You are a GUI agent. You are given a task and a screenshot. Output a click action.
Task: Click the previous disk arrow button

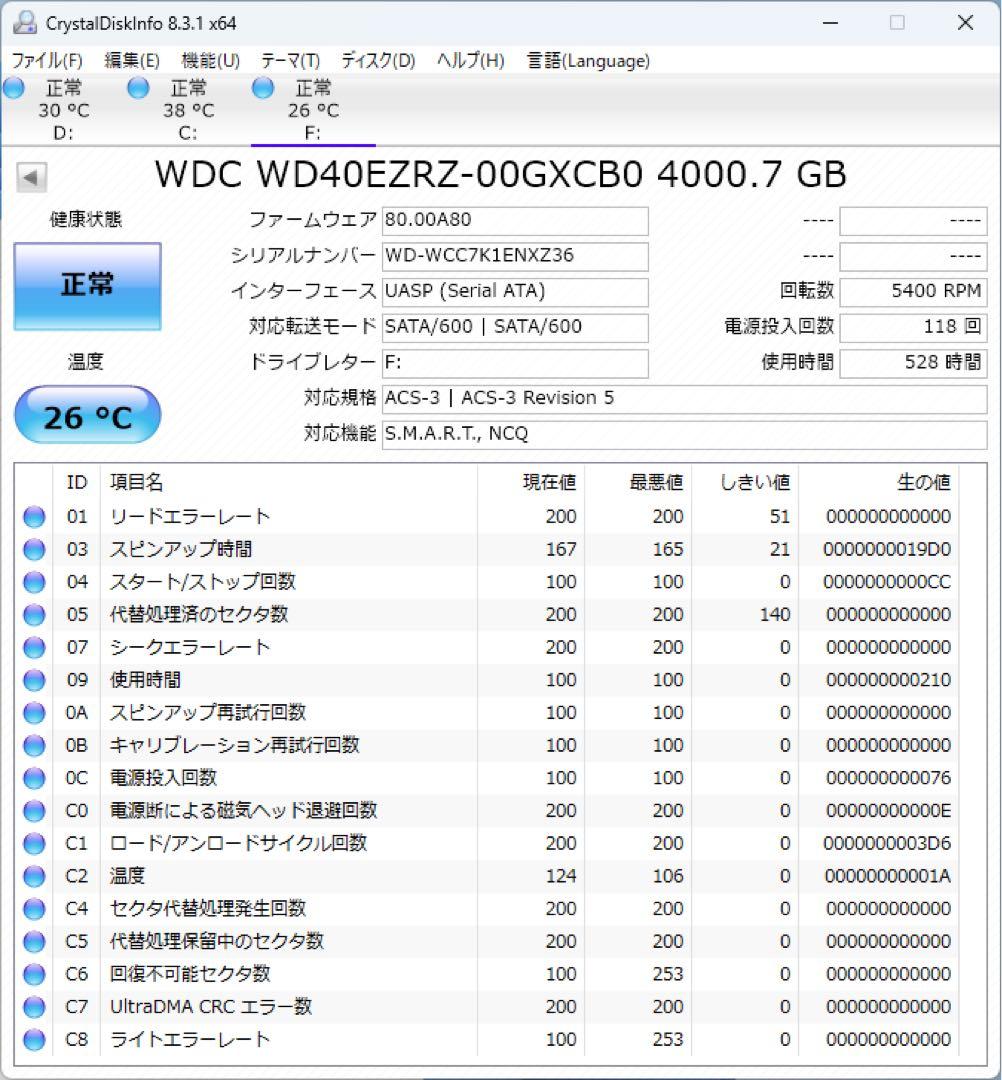pos(32,178)
